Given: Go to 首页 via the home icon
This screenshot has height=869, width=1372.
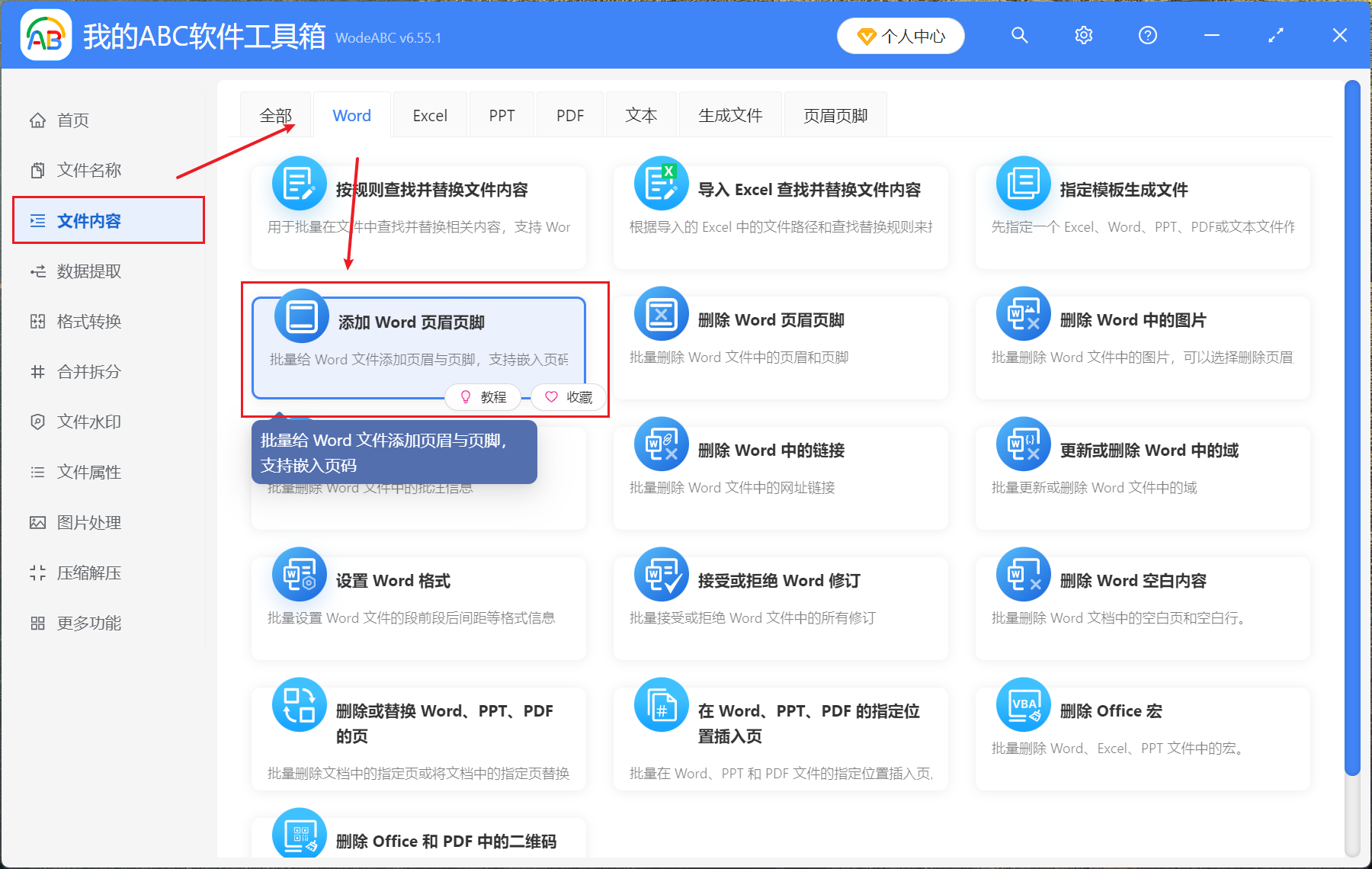Looking at the screenshot, I should coord(72,119).
